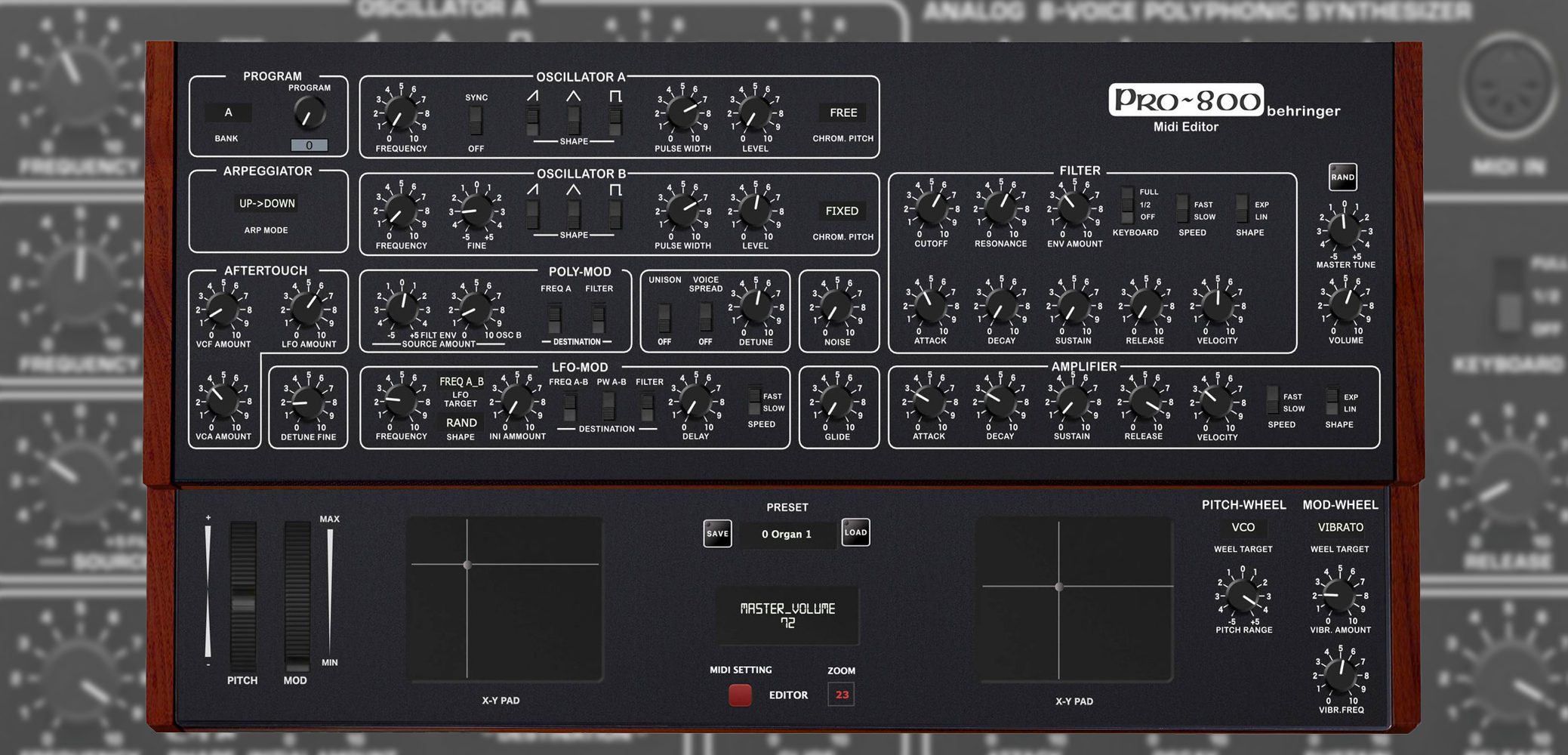Image resolution: width=1568 pixels, height=755 pixels.
Task: Toggle the VOICE SPREAD switch
Action: [x=705, y=318]
